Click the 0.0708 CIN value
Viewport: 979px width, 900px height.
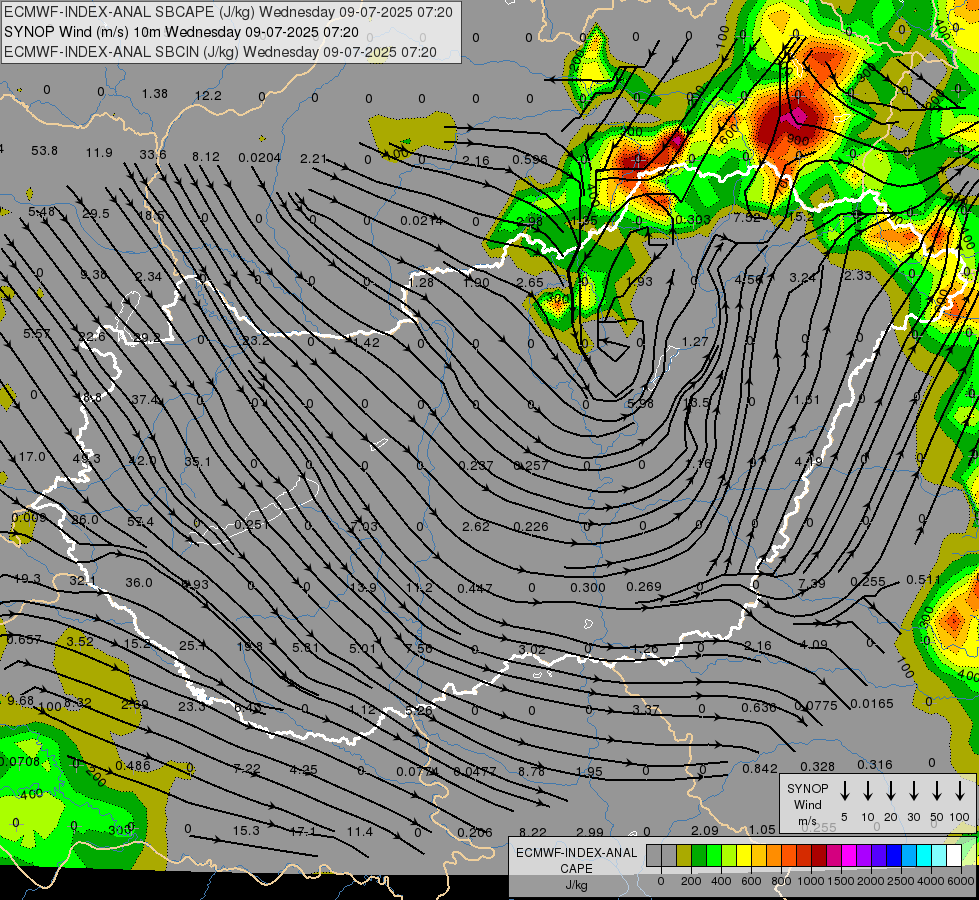tap(20, 762)
